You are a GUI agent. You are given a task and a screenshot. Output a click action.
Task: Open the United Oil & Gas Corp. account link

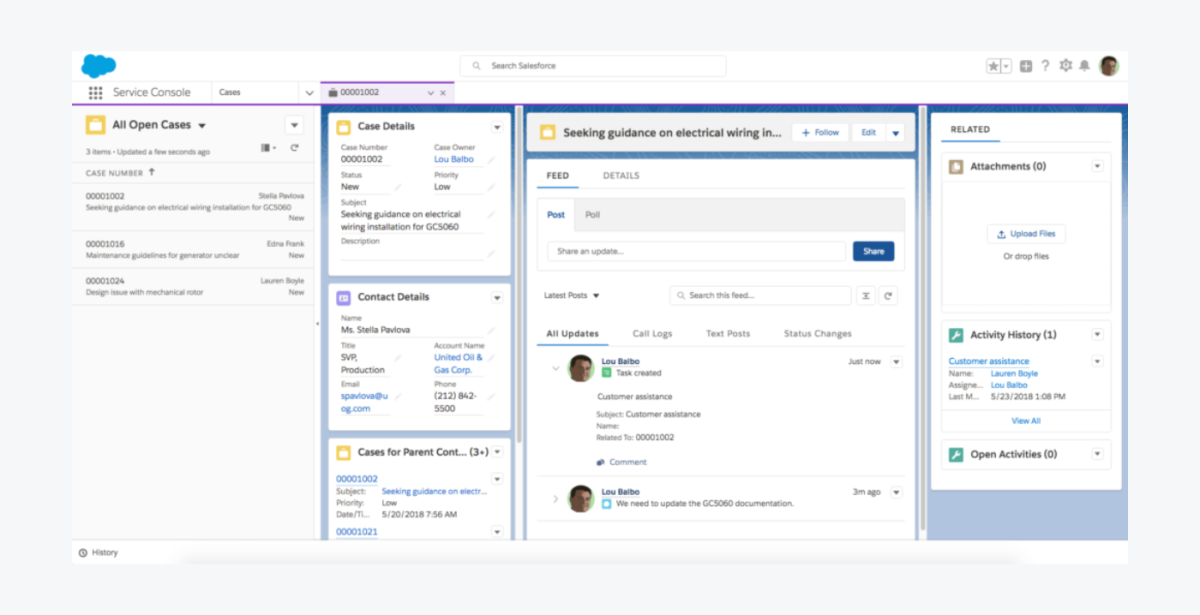(x=458, y=363)
